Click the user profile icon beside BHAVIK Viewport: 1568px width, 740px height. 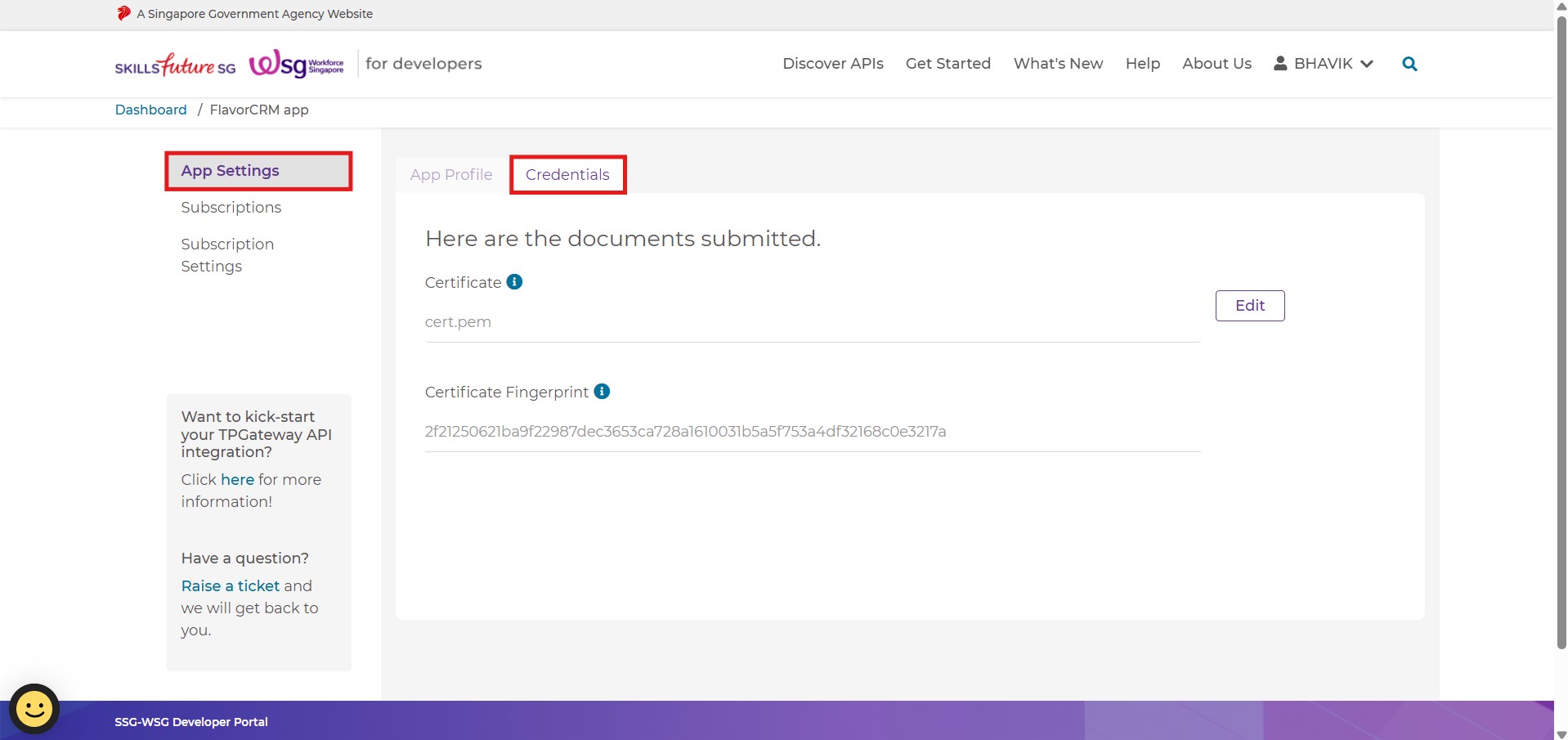point(1280,64)
